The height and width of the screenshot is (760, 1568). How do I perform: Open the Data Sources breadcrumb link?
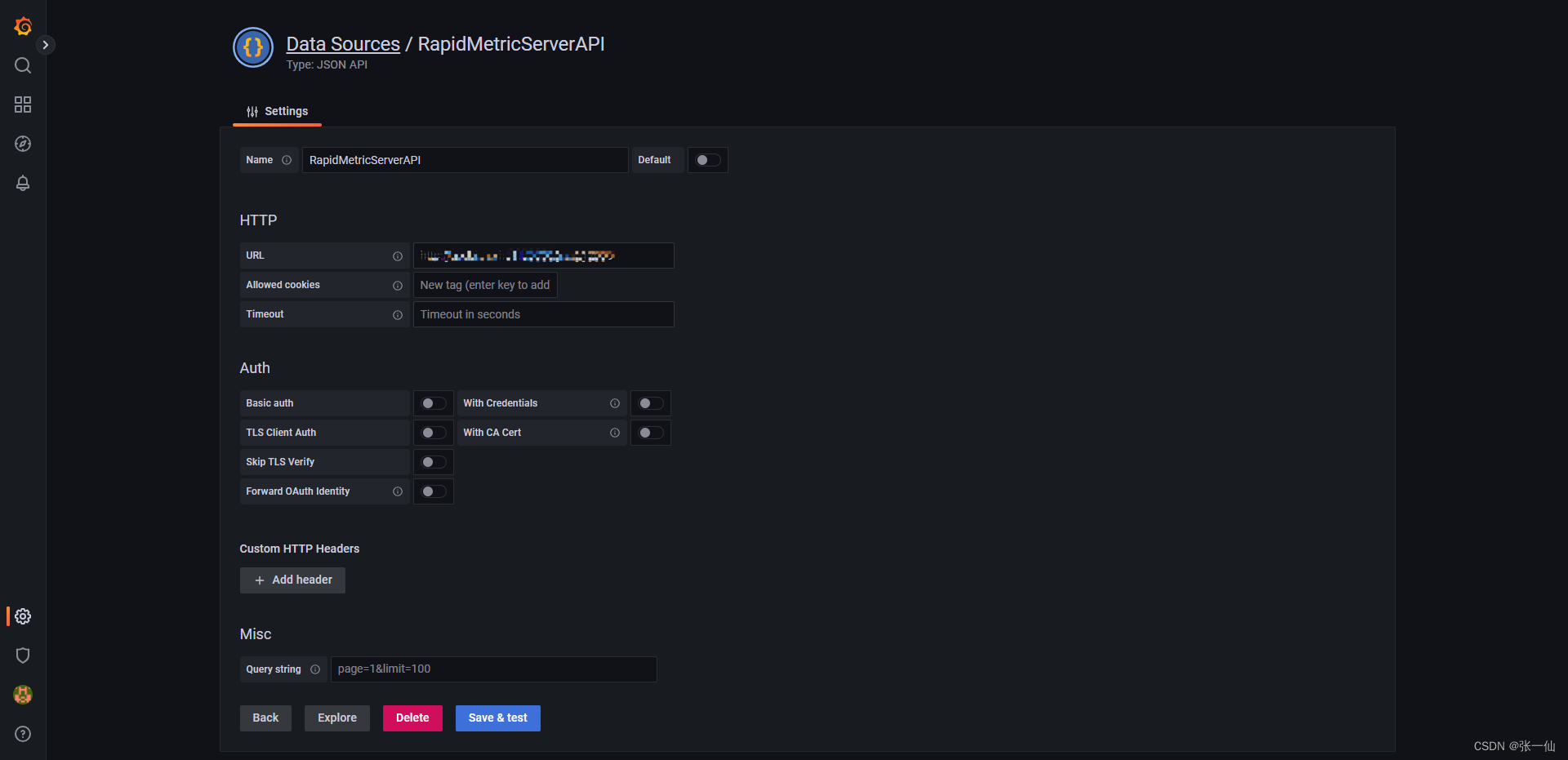pos(342,43)
